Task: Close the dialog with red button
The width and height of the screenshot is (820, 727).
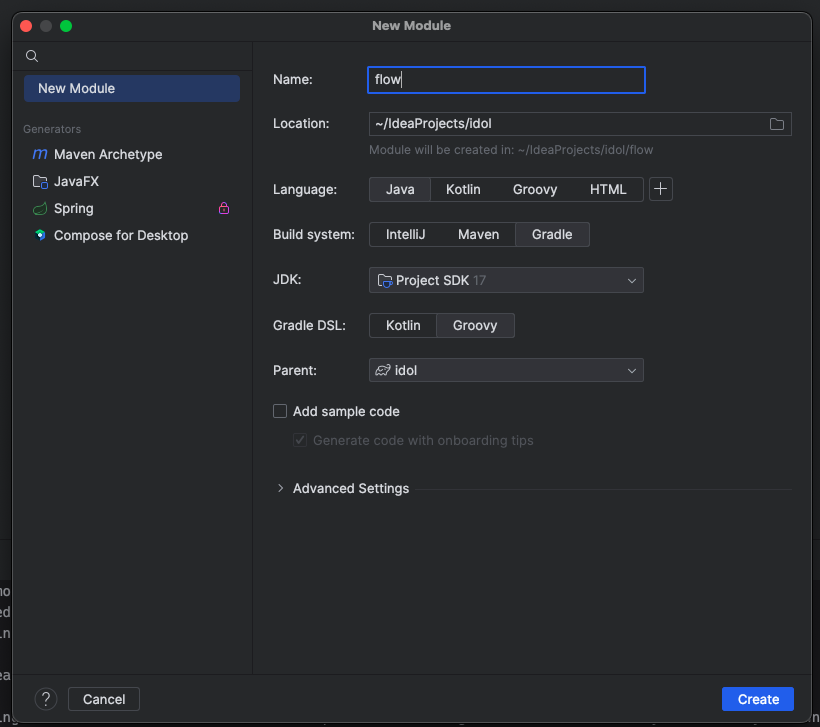Action: [26, 26]
